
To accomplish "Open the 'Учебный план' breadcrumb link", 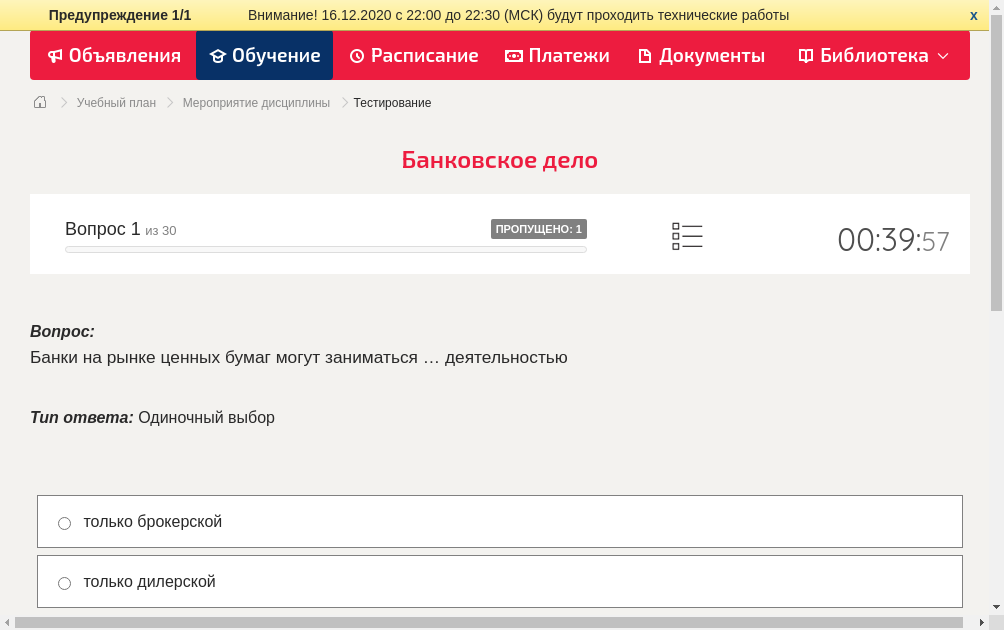I will 115,102.
